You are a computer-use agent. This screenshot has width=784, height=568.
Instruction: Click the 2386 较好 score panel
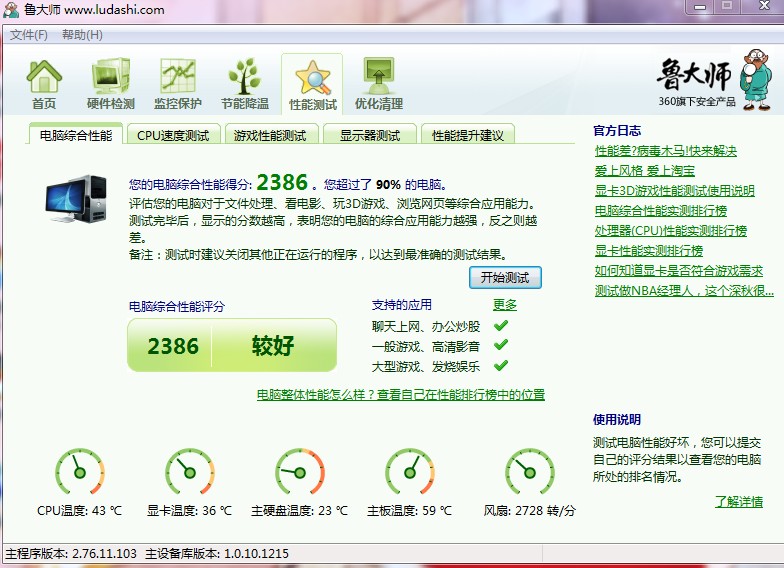[232, 345]
